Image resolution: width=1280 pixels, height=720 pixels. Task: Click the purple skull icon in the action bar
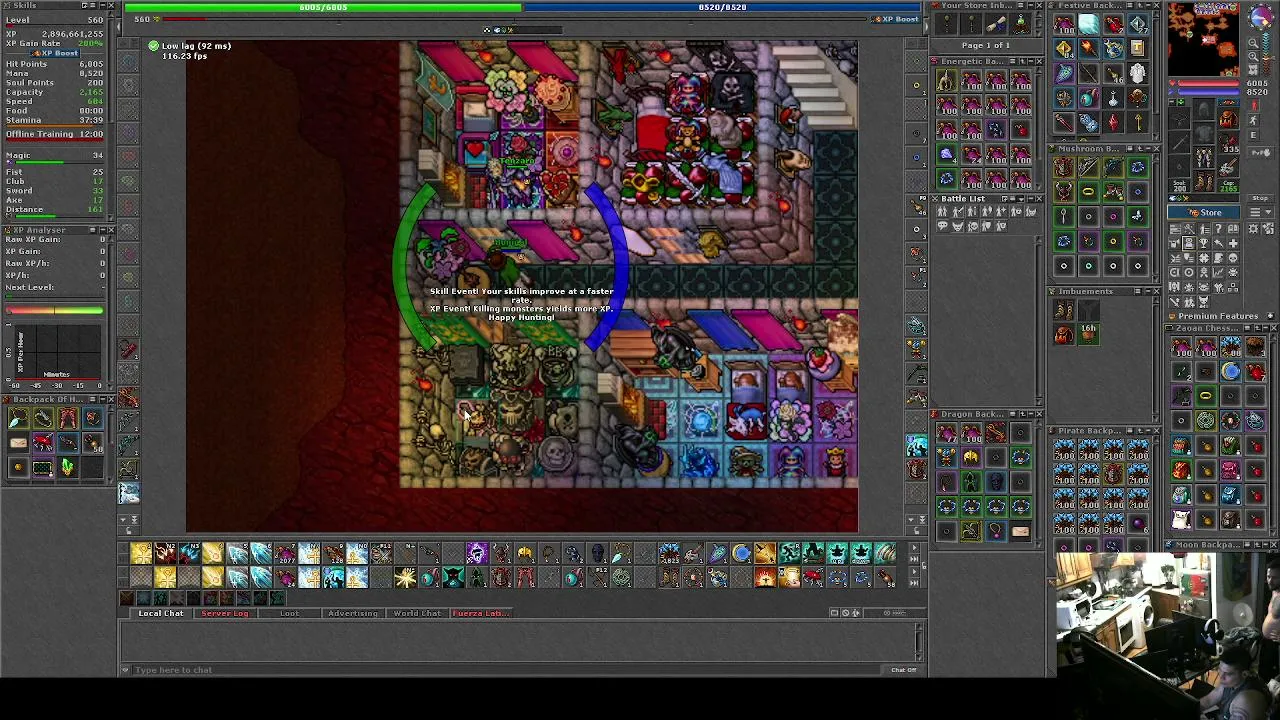tap(477, 553)
